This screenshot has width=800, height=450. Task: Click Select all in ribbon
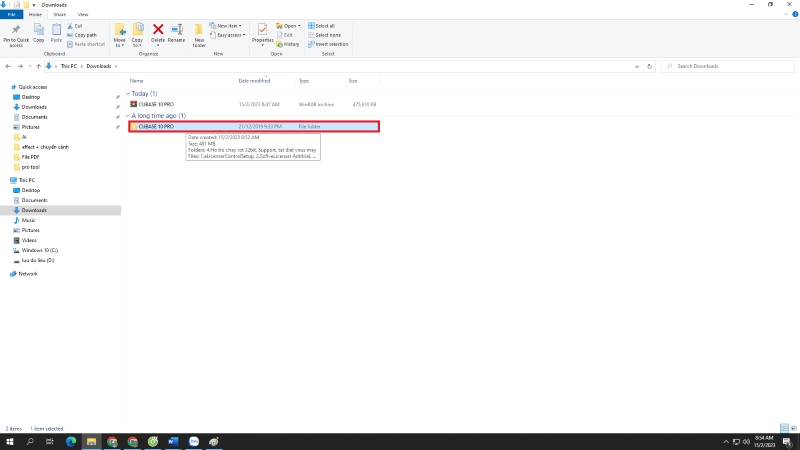pos(321,26)
